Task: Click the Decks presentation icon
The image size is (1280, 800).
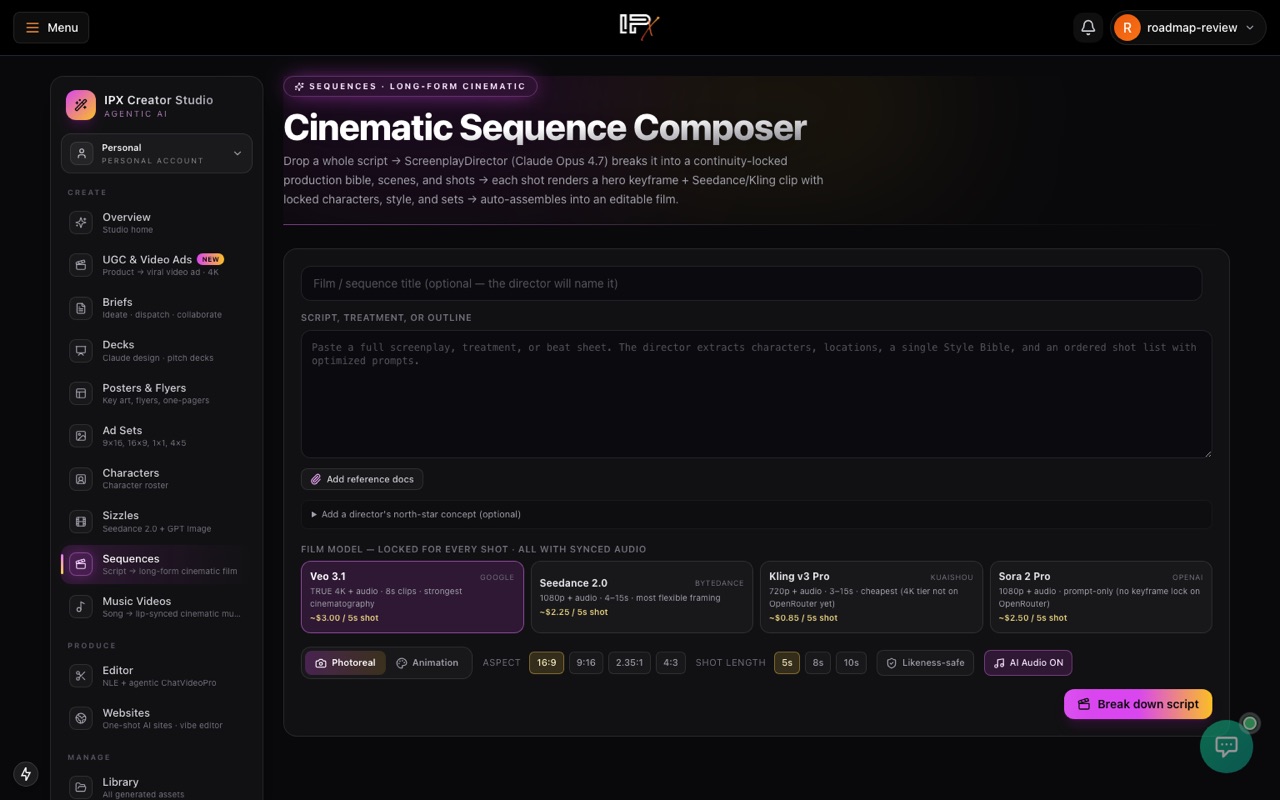Action: 81,350
